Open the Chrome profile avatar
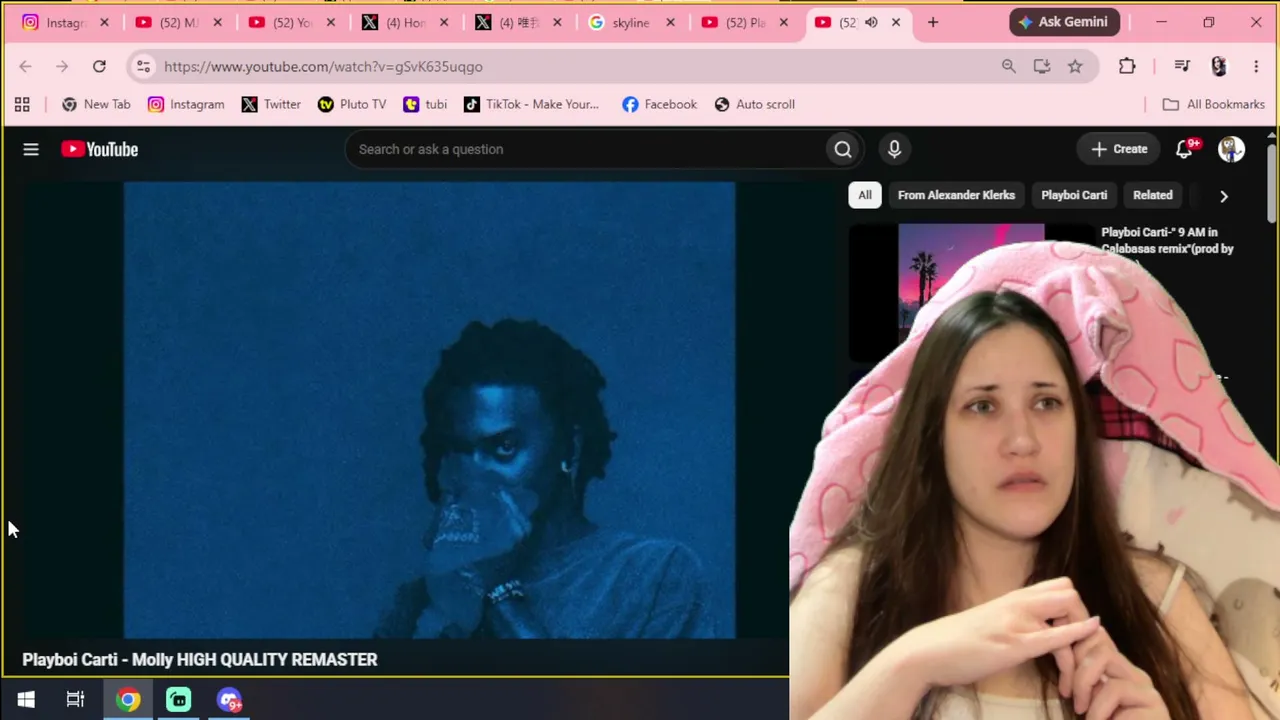This screenshot has height=720, width=1280. [x=1218, y=66]
